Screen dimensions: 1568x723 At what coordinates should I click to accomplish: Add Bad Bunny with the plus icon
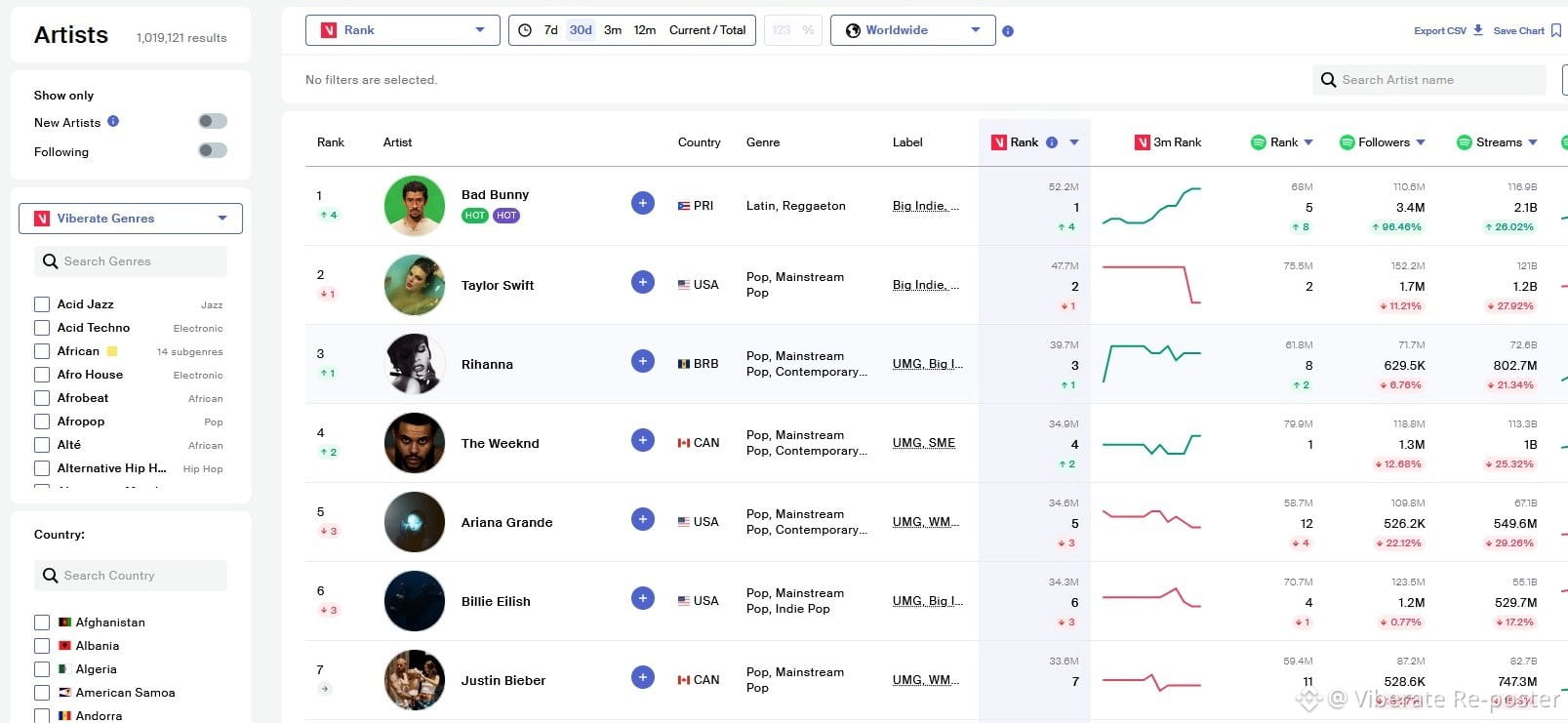643,203
